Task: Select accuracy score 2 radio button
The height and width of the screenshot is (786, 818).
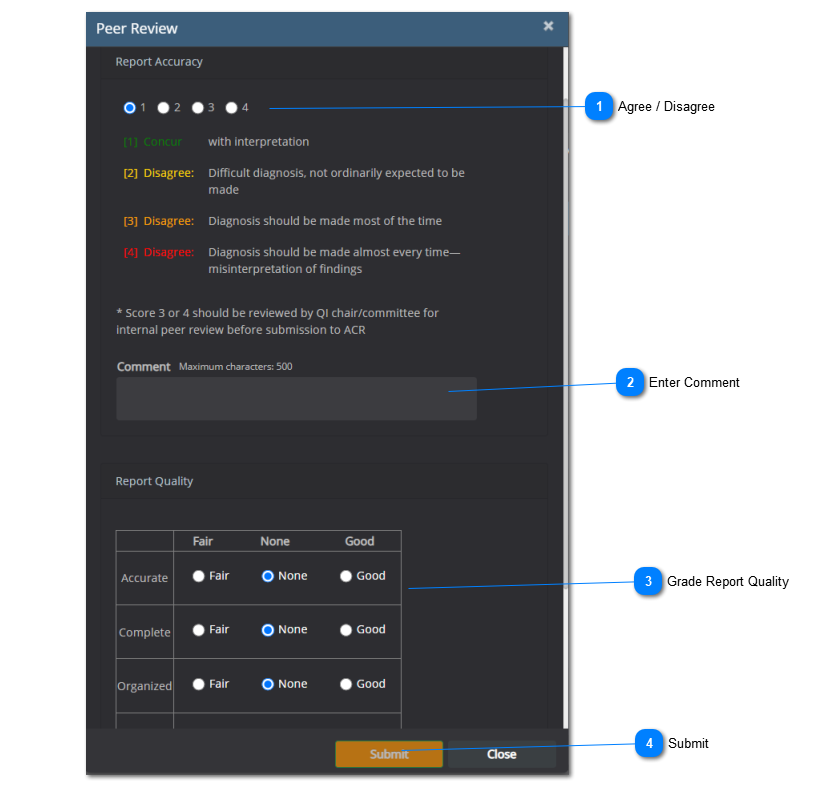Action: coord(163,108)
